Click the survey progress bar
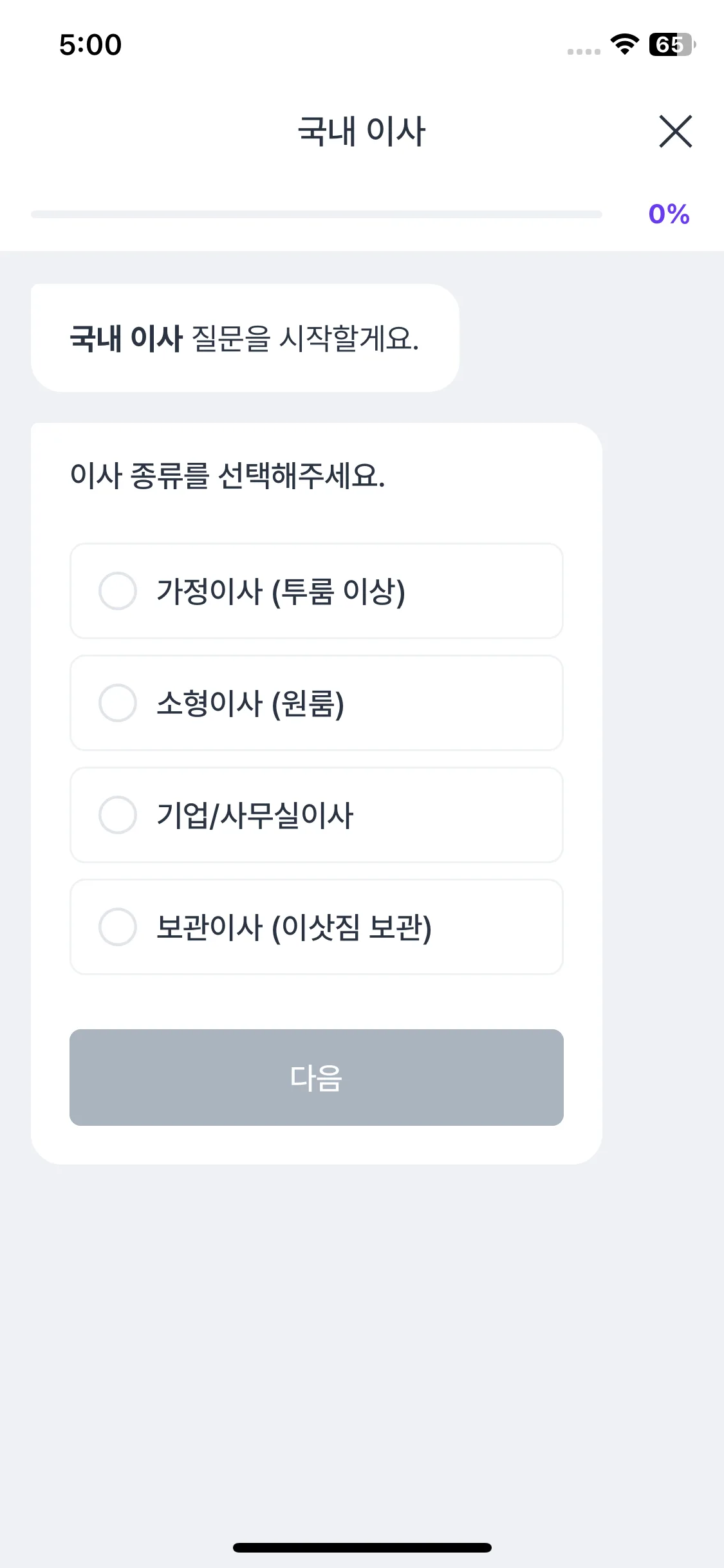The height and width of the screenshot is (1568, 724). pos(316,214)
